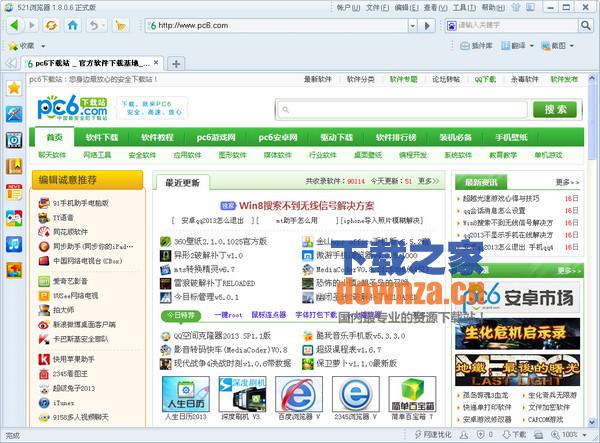
Task: Open the sidebar favorites star icon
Action: click(14, 88)
